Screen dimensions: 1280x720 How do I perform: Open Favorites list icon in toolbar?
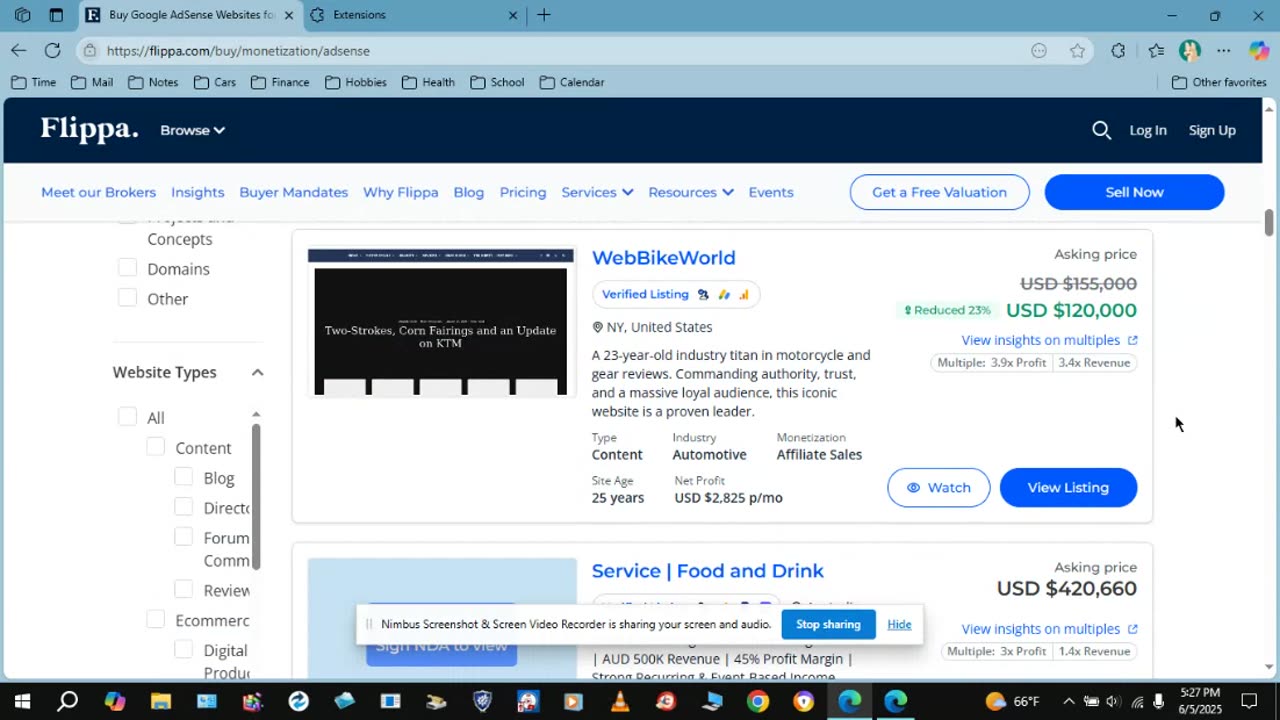[1156, 51]
